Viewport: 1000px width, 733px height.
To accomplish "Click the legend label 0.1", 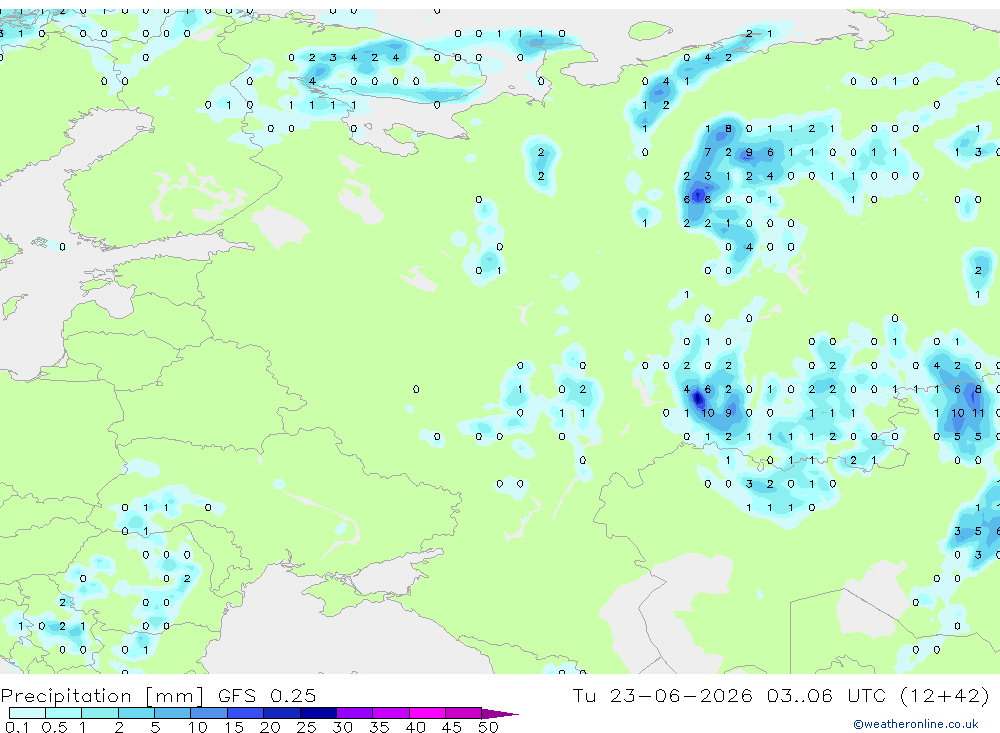I will tap(17, 727).
